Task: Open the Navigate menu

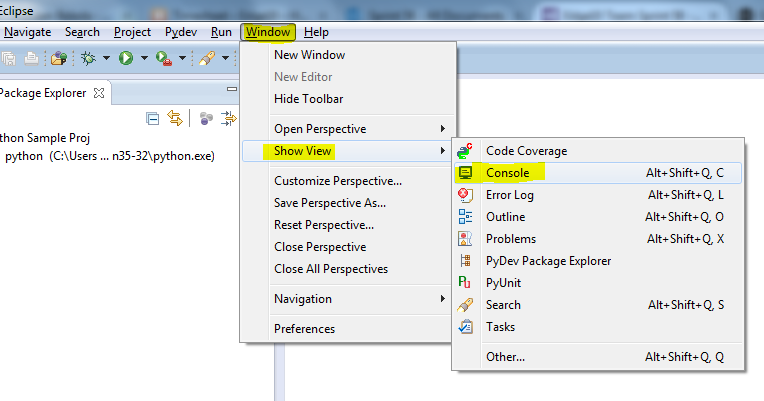Action: coord(27,32)
